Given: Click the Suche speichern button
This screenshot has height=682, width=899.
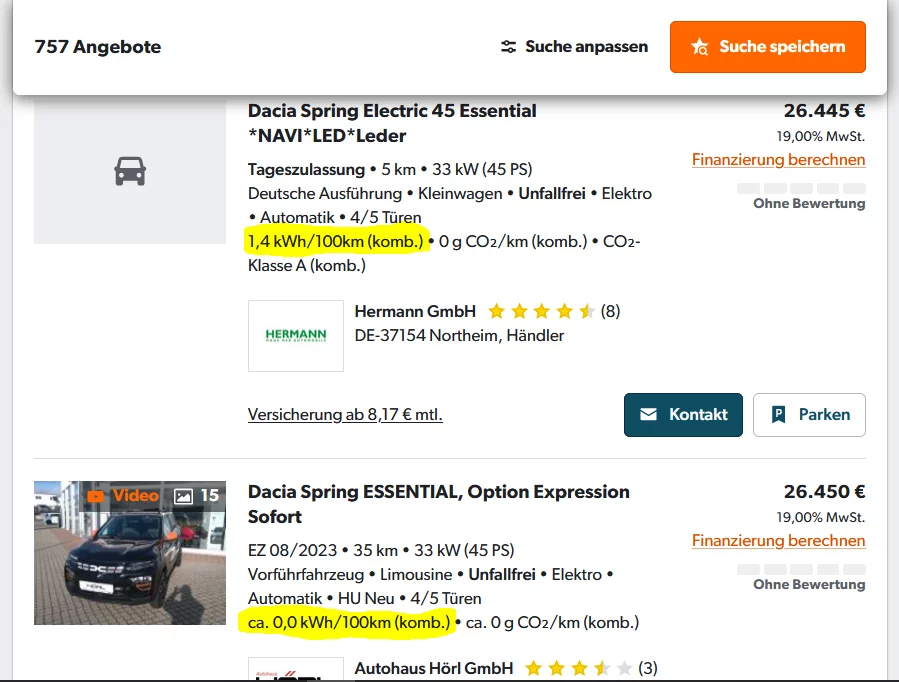Looking at the screenshot, I should (768, 47).
